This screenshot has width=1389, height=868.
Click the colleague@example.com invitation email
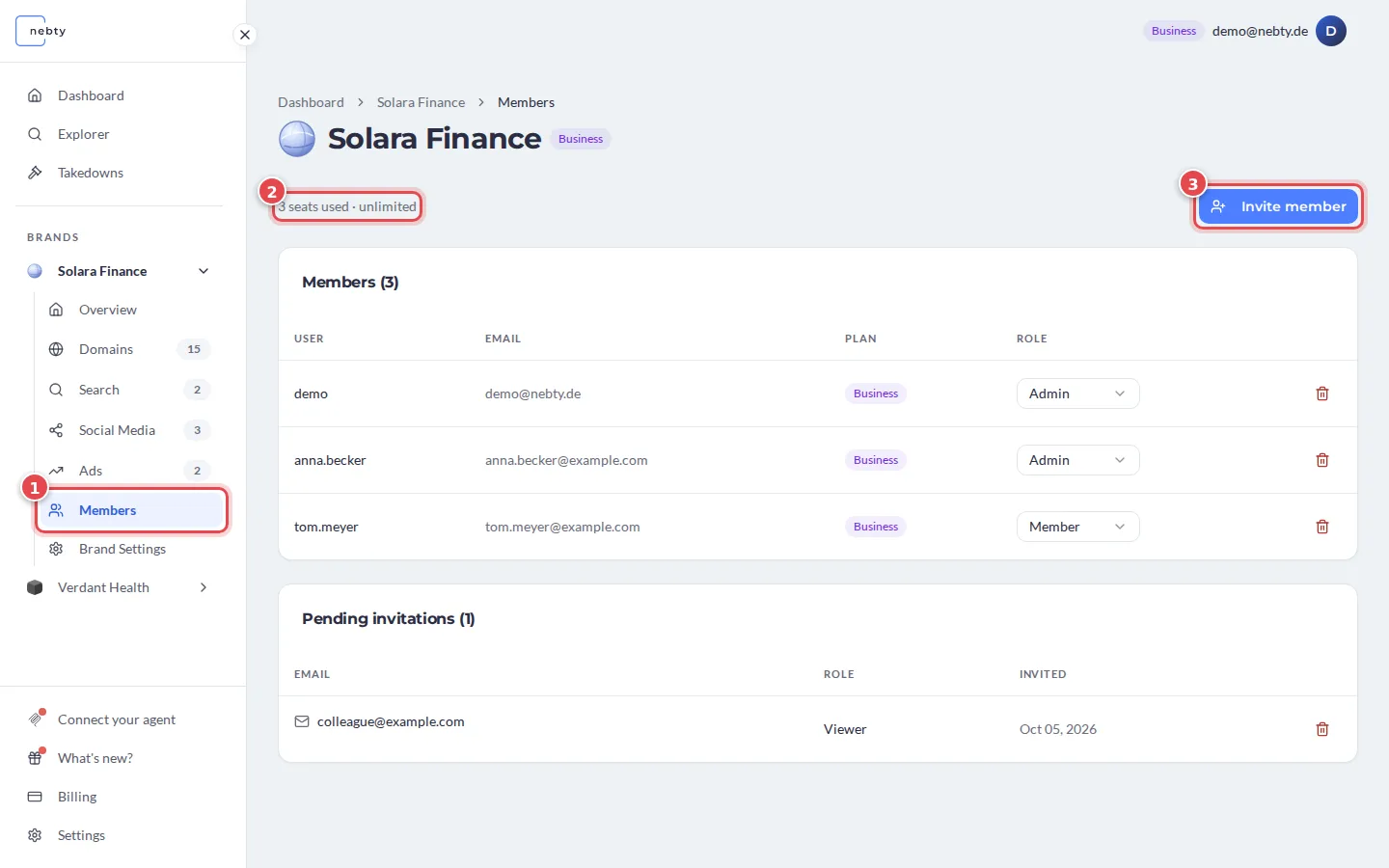click(391, 721)
